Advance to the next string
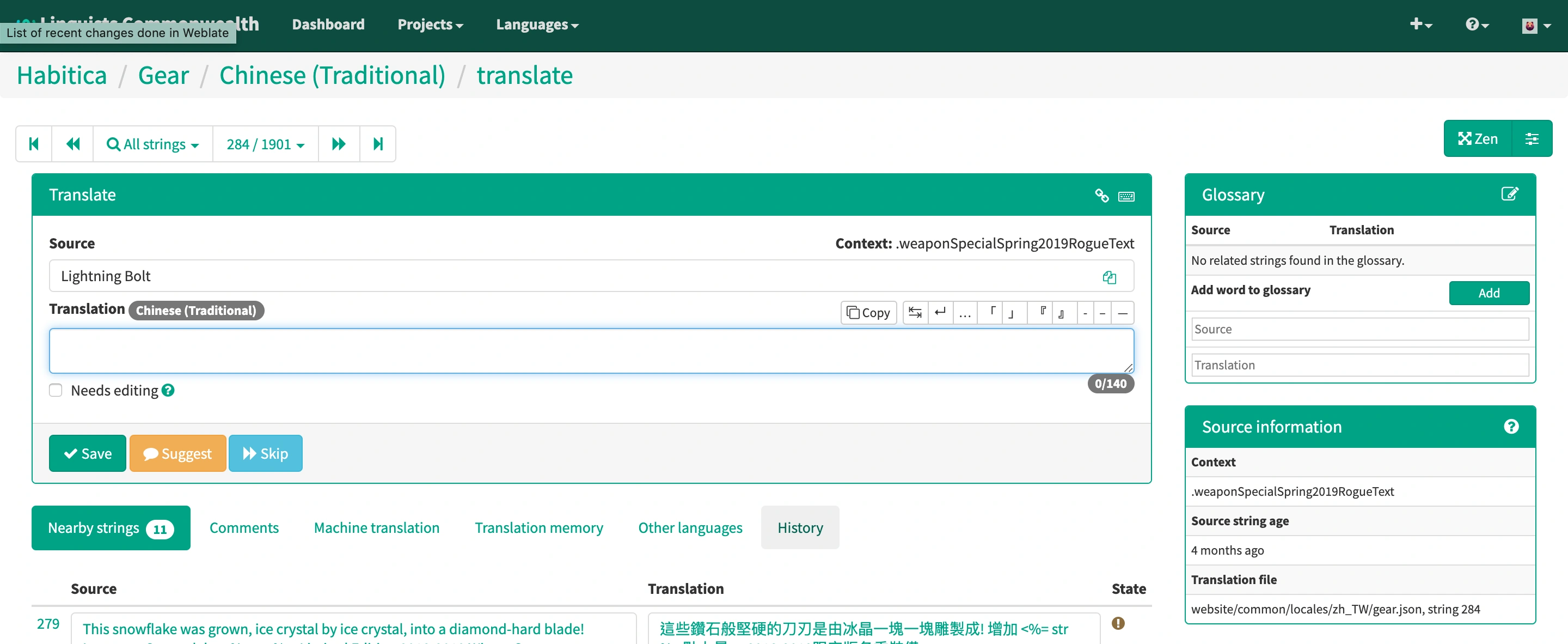Screen dimensions: 1568x644 [339, 144]
